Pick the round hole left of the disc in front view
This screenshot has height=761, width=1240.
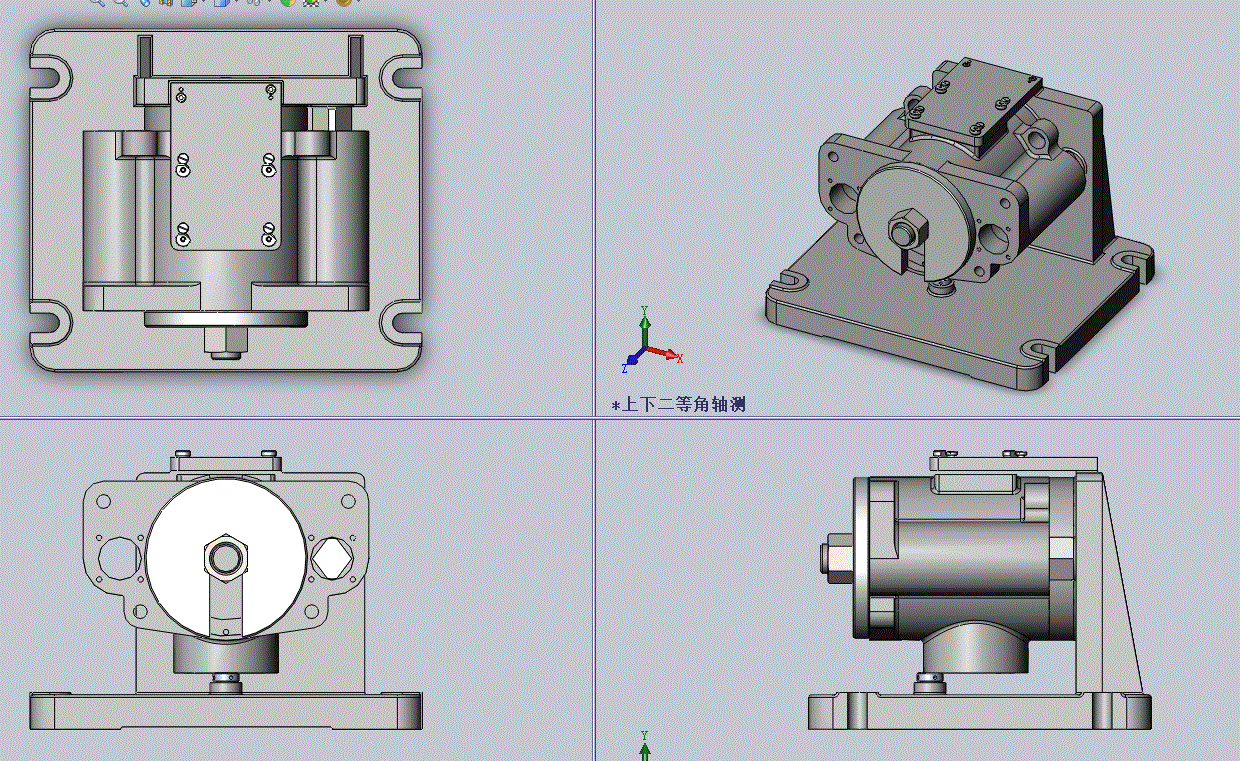(x=119, y=558)
